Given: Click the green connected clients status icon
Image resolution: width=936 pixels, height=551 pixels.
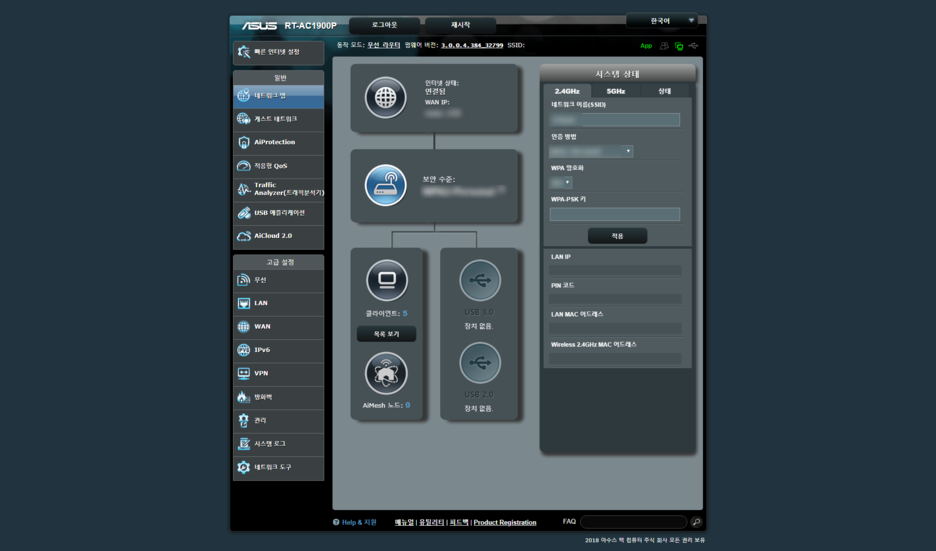Looking at the screenshot, I should point(679,46).
